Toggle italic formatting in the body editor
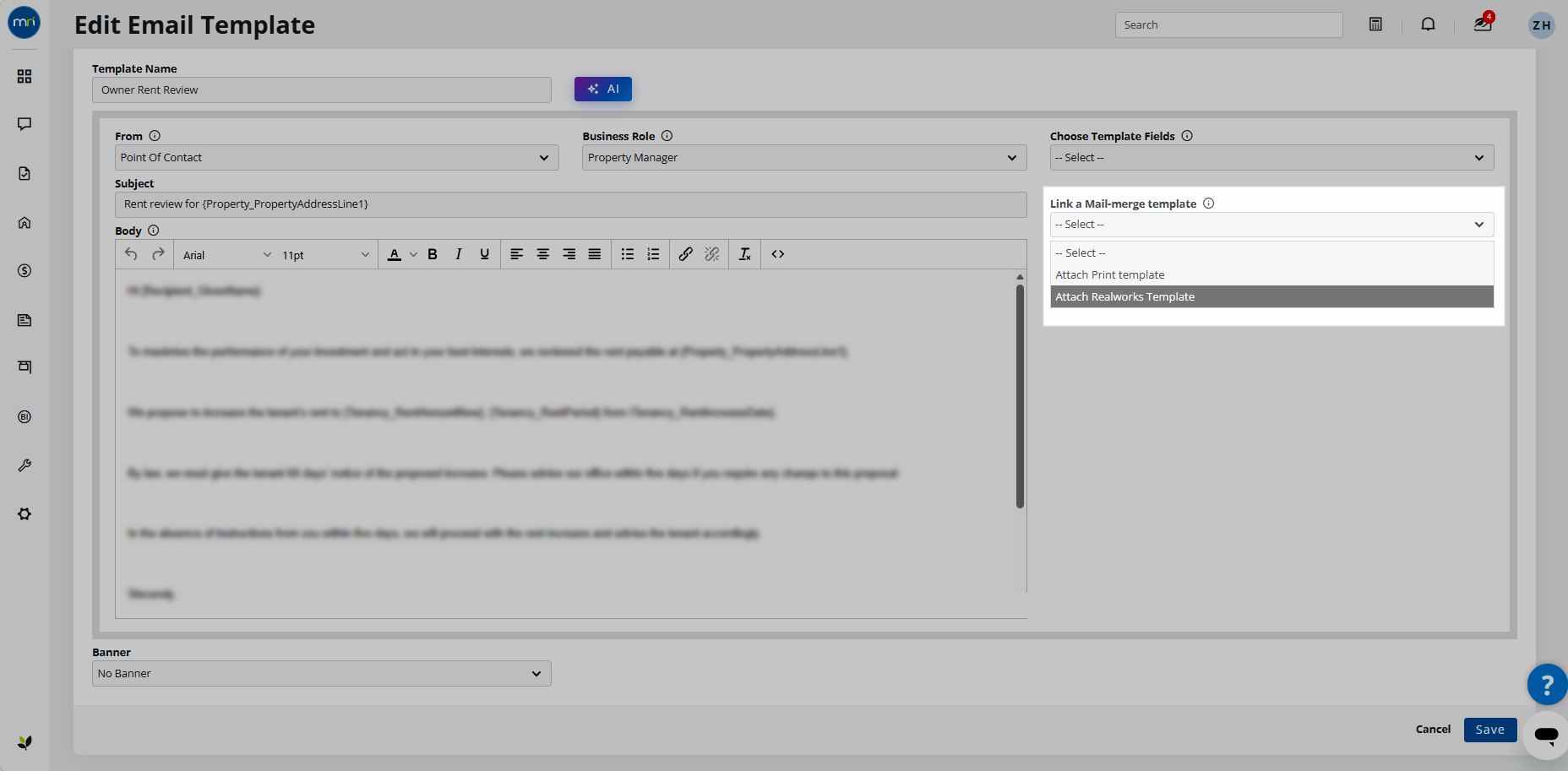1568x771 pixels. point(458,254)
